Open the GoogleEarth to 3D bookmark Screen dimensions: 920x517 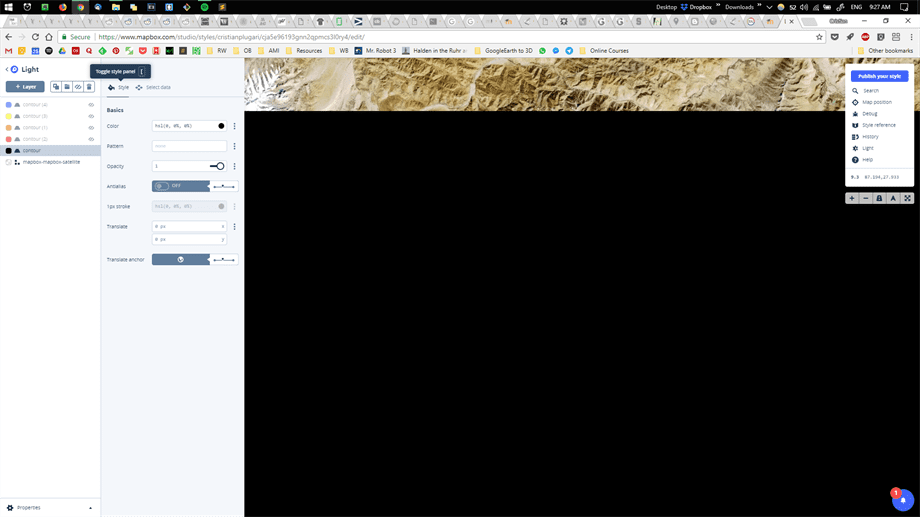tap(503, 51)
